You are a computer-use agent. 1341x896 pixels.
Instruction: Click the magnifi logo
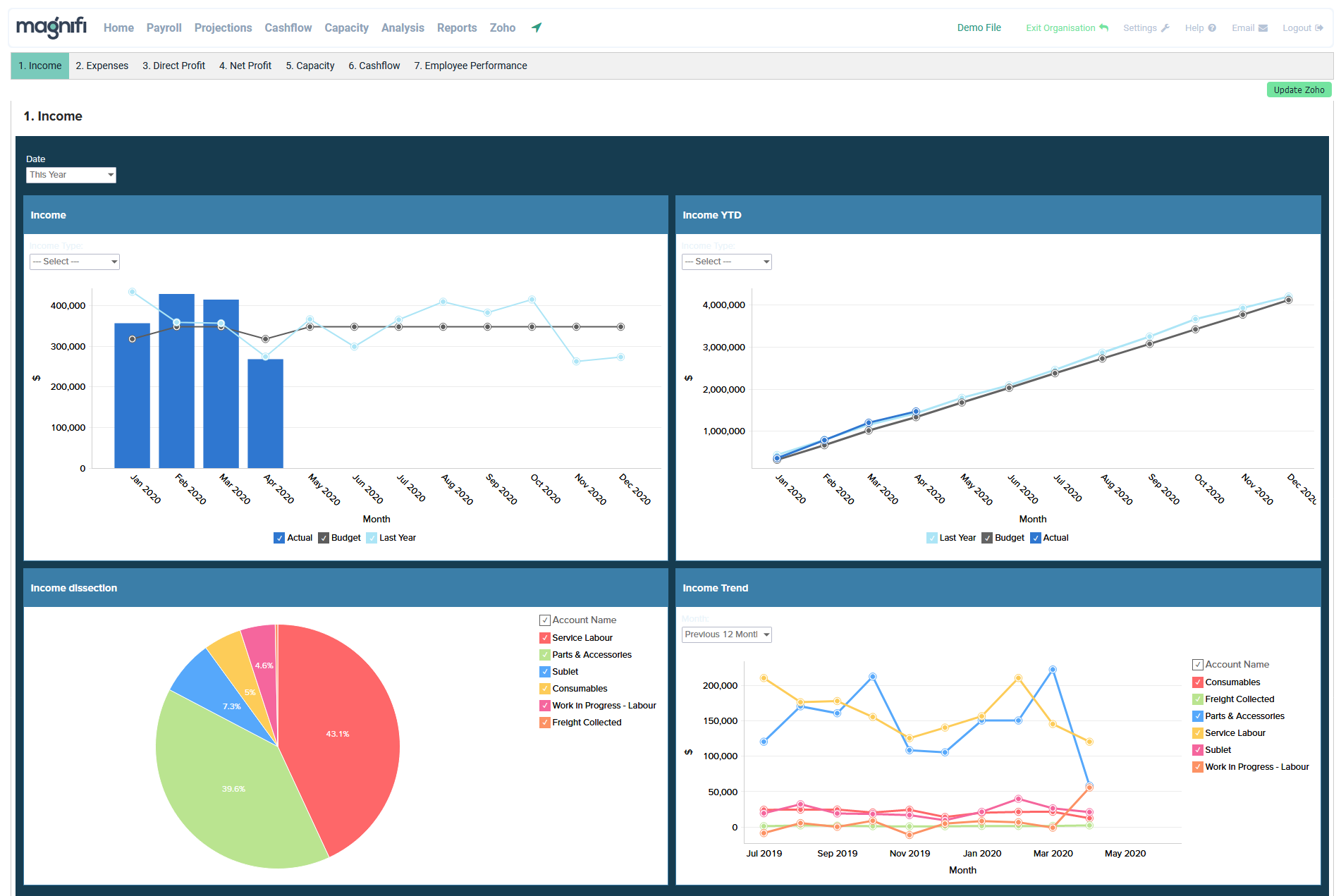tap(51, 27)
